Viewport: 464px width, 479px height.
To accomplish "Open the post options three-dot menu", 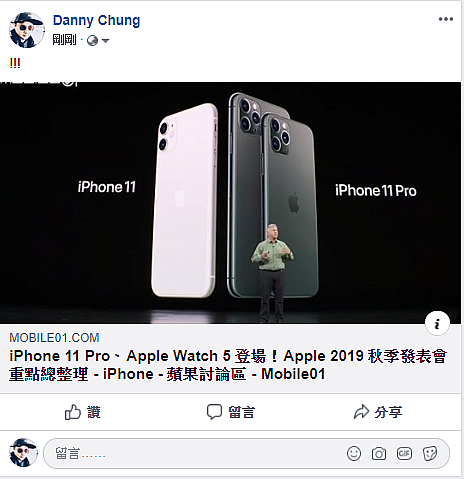I will pos(446,19).
